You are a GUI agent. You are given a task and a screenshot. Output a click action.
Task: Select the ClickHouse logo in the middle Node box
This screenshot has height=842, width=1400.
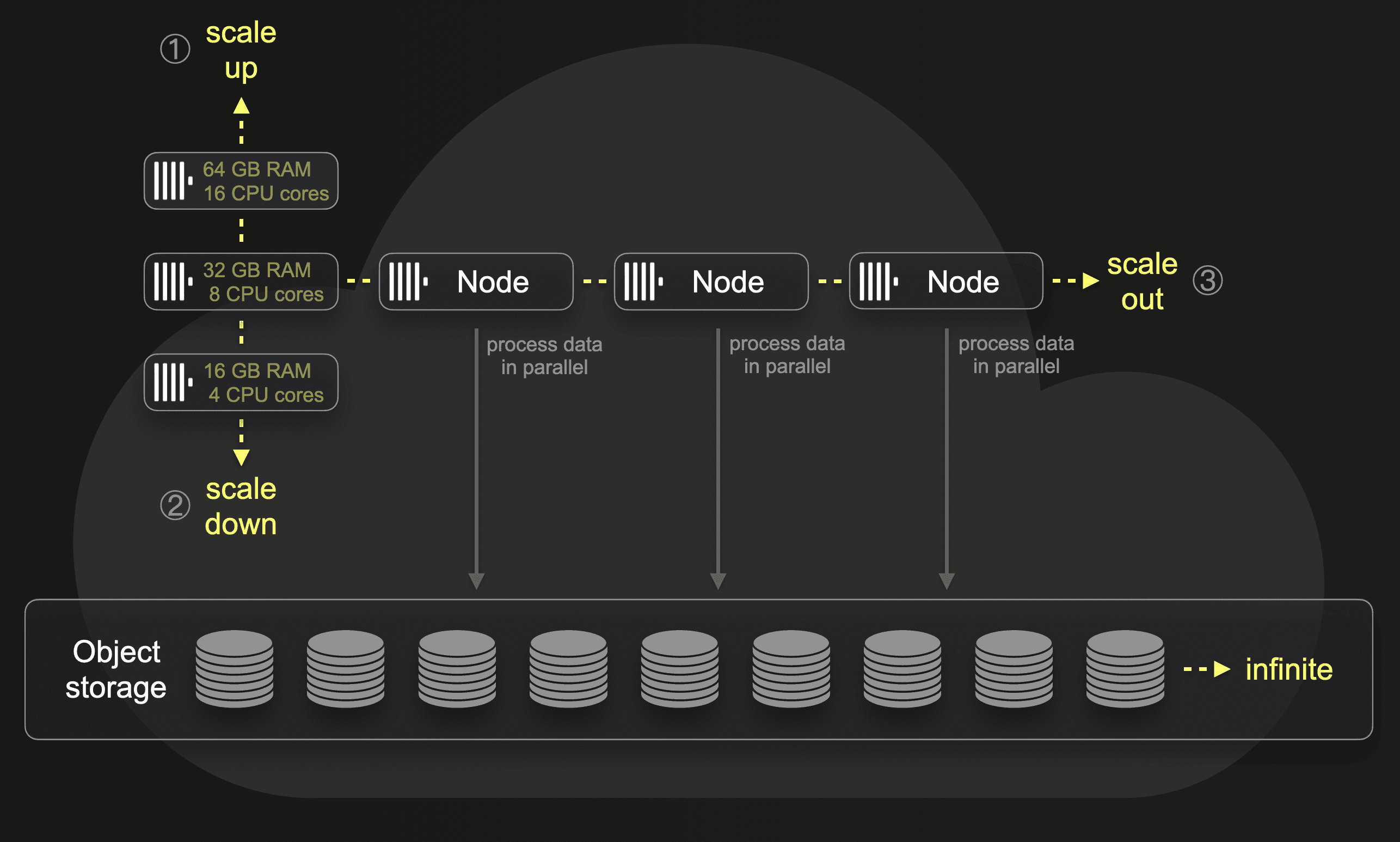click(x=643, y=282)
